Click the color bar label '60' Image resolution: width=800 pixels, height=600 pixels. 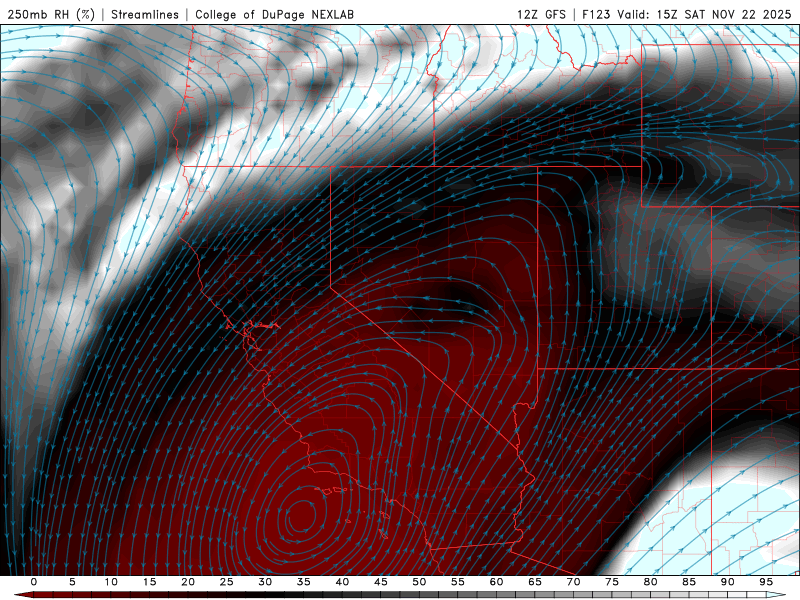496,582
